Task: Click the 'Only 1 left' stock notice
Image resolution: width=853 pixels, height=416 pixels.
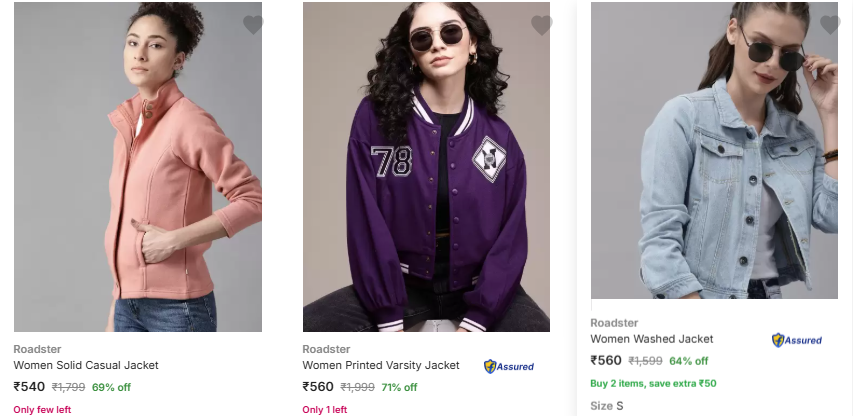Action: pos(325,409)
